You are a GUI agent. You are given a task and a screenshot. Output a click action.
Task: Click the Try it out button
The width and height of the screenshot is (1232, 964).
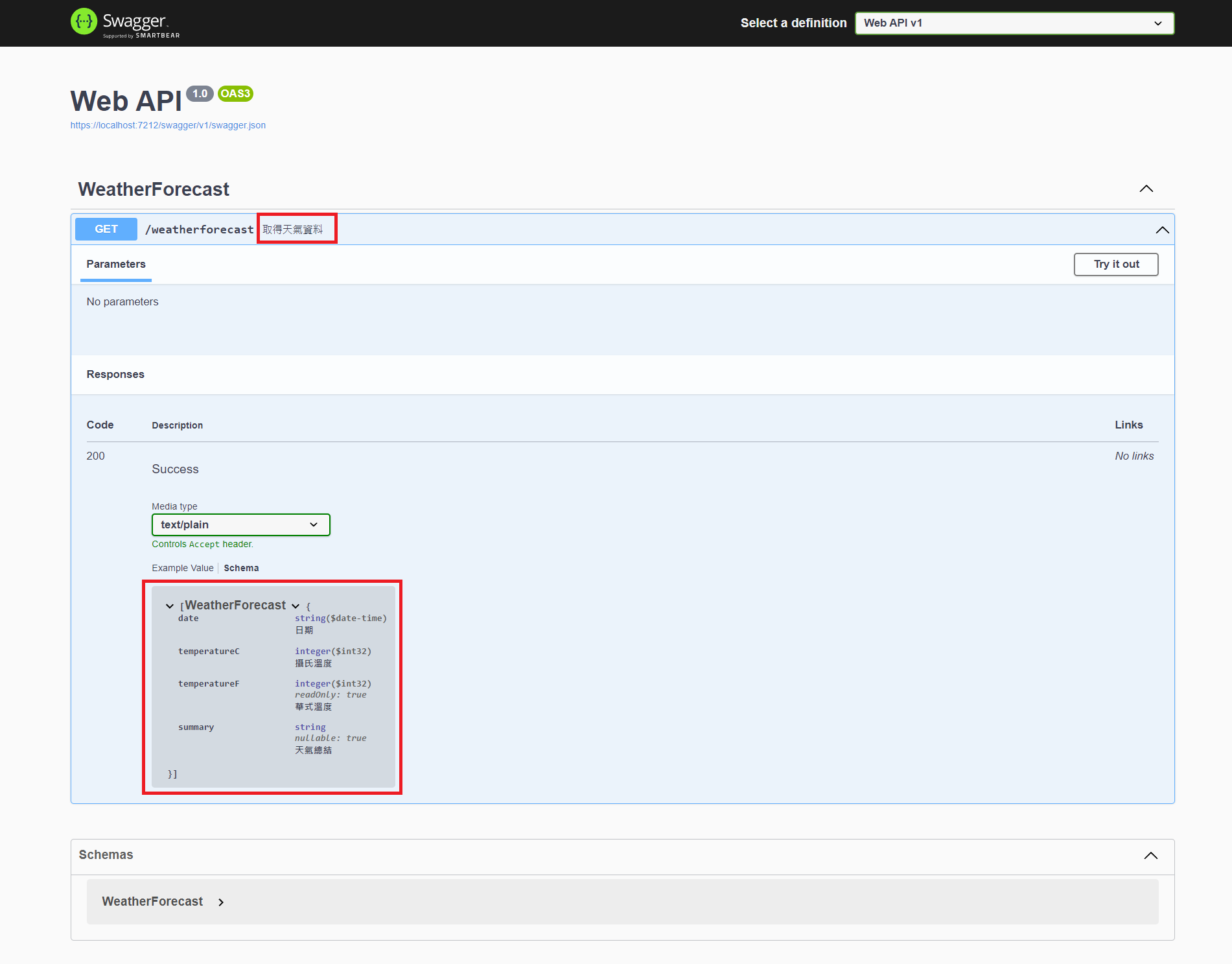(1116, 264)
